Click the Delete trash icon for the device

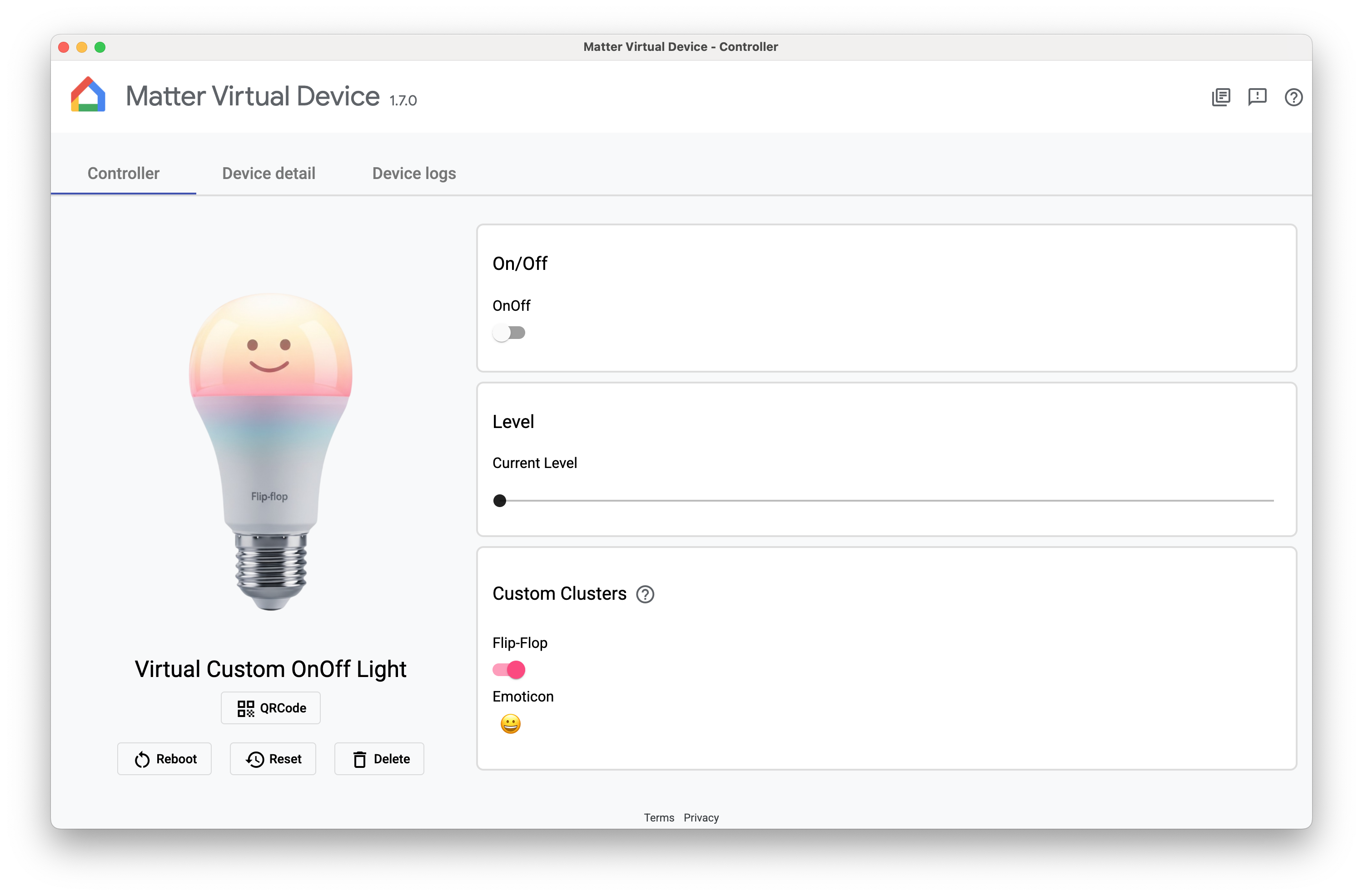(360, 758)
